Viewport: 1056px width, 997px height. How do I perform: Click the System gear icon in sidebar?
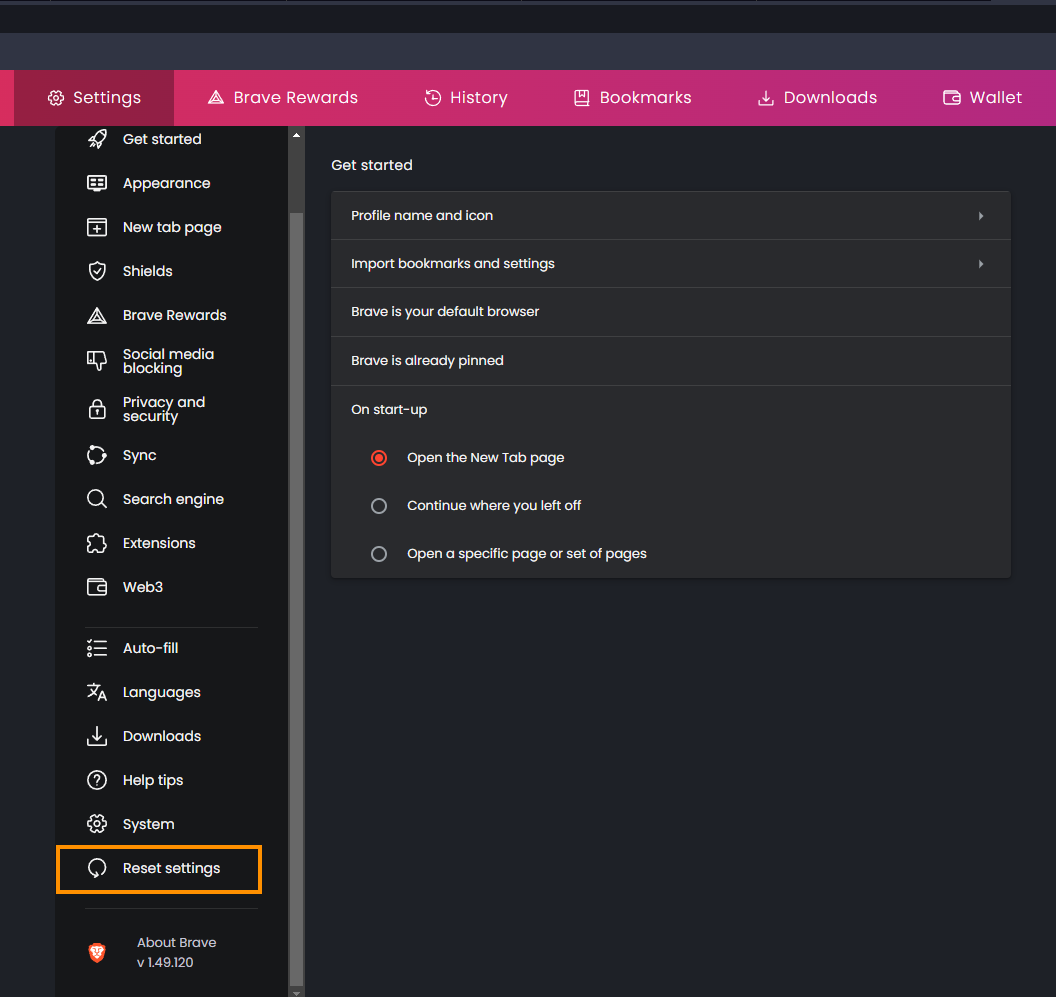(x=97, y=824)
